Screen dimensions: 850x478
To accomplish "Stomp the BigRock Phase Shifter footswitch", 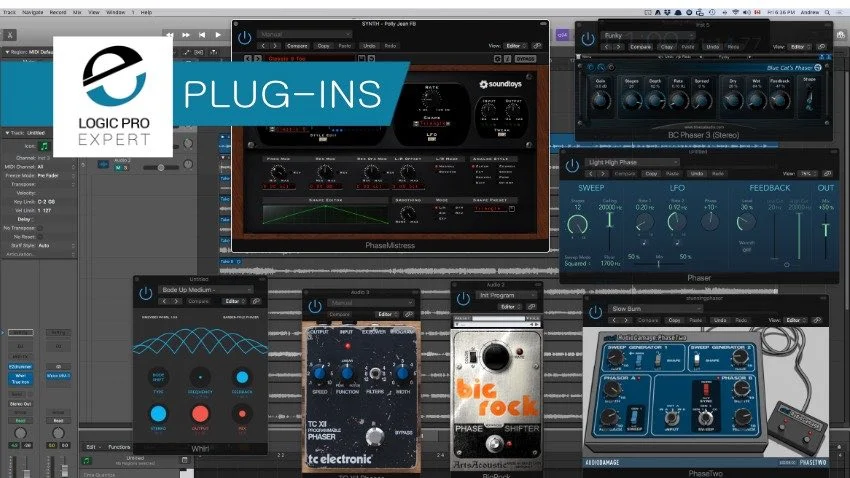I will pyautogui.click(x=494, y=444).
